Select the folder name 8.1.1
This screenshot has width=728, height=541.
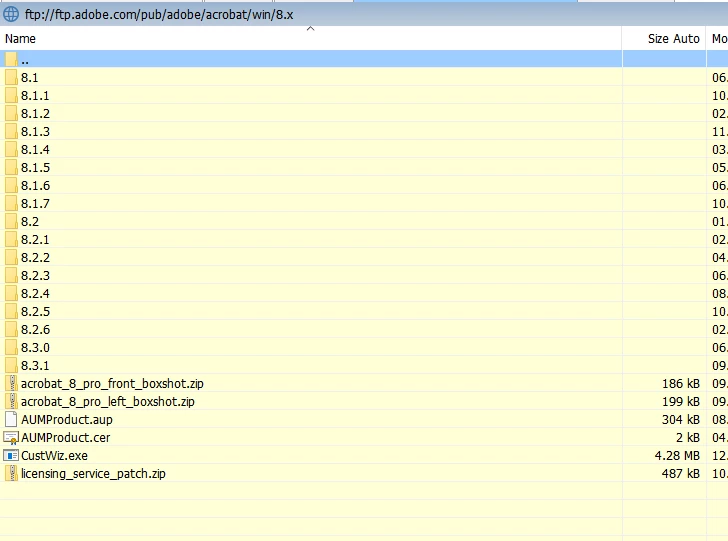click(35, 96)
